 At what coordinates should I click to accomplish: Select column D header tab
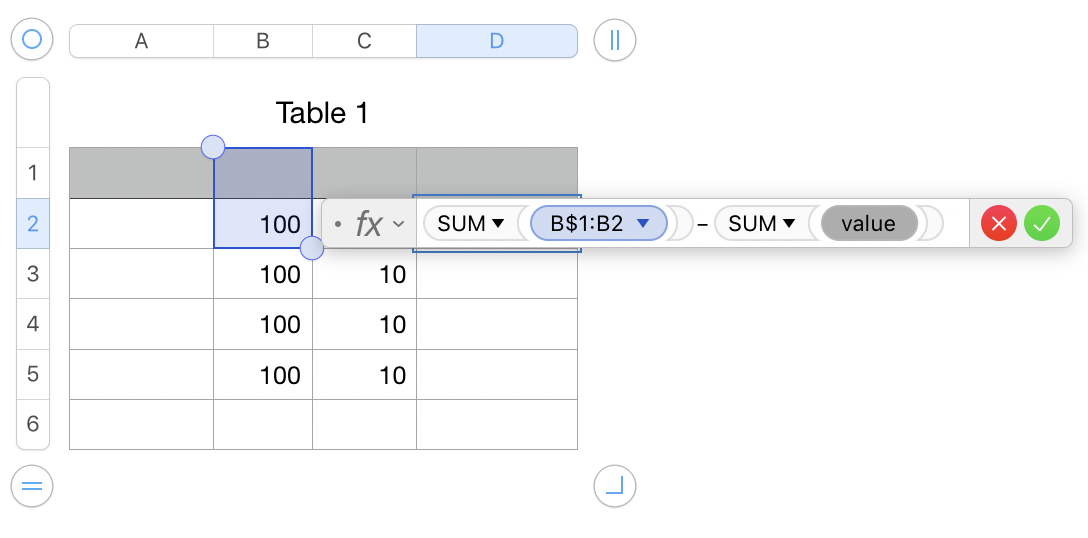pyautogui.click(x=496, y=41)
